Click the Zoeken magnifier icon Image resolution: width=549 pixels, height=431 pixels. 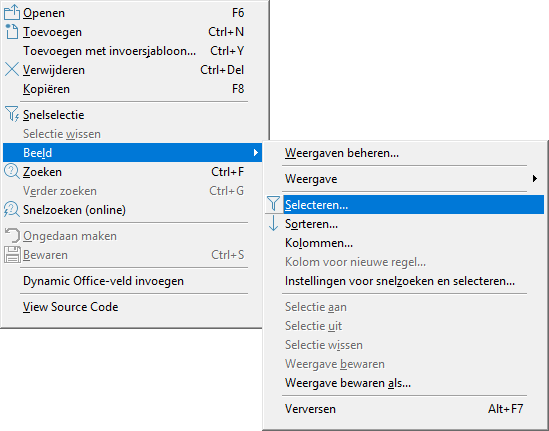tap(12, 172)
